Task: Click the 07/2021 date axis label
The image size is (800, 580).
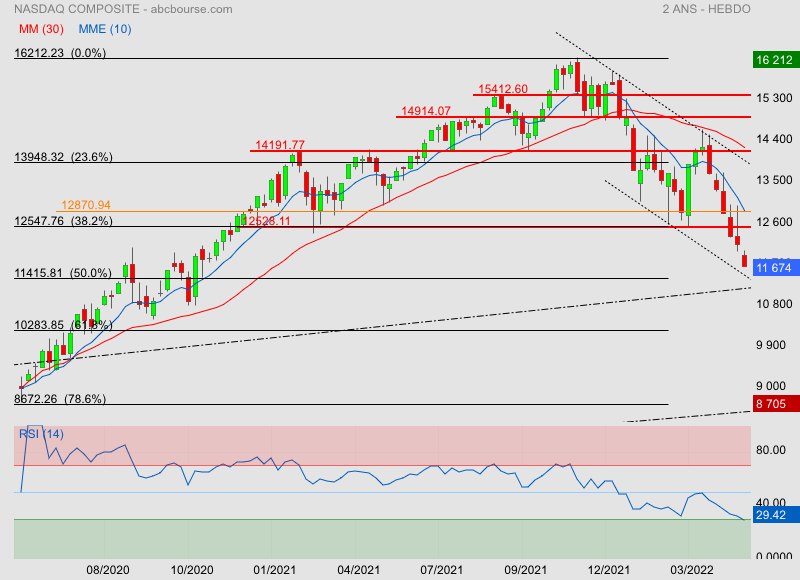Action: pos(442,570)
